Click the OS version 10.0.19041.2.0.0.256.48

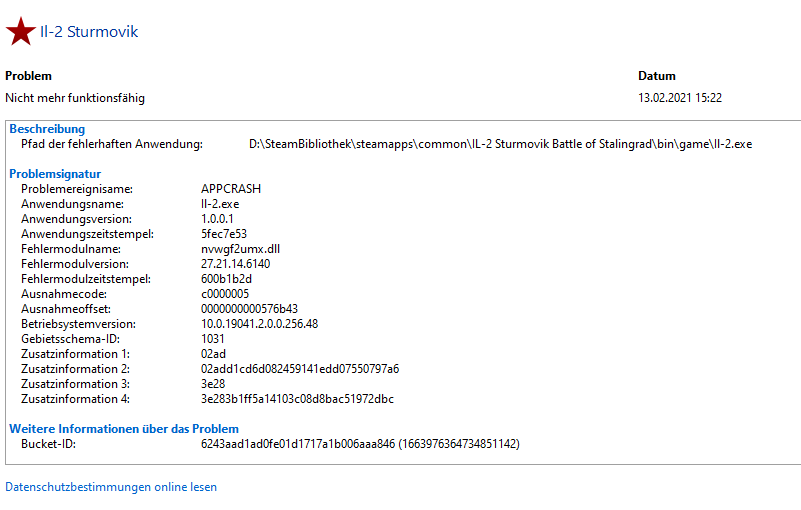tap(260, 323)
